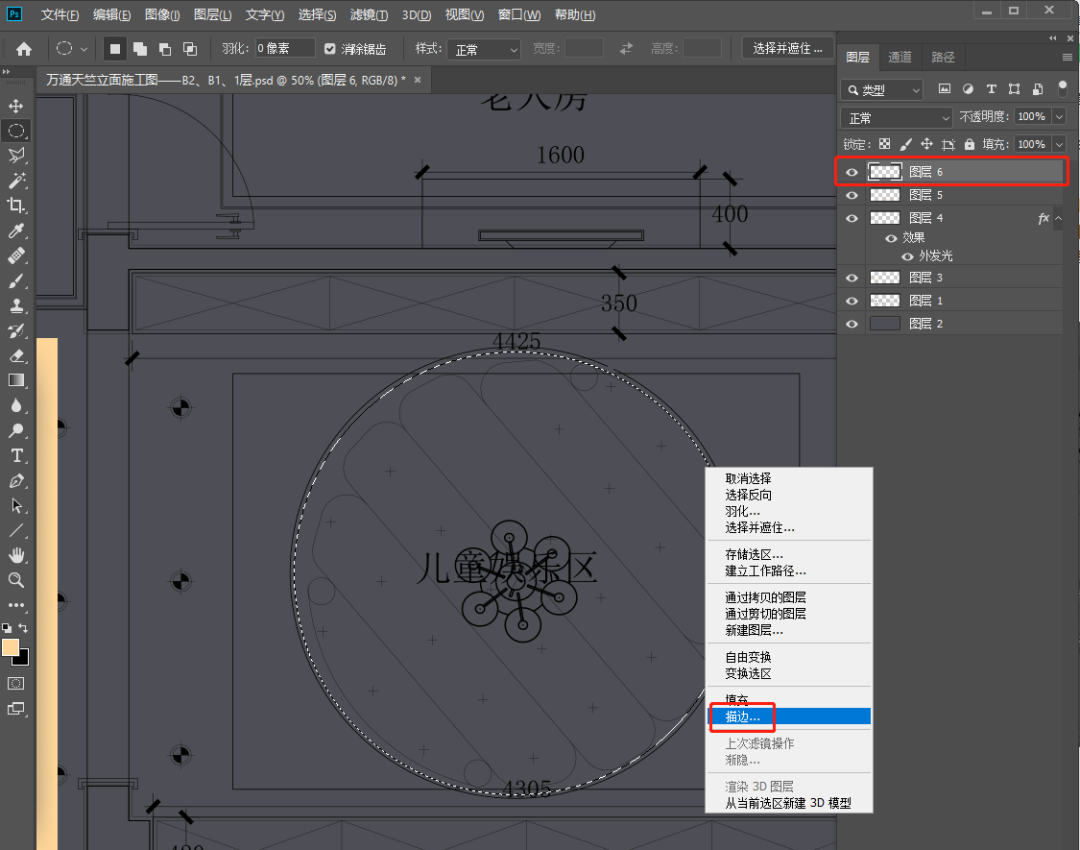Viewport: 1080px width, 850px height.
Task: Open the 不透明度 opacity dropdown arrow
Action: tap(1059, 117)
